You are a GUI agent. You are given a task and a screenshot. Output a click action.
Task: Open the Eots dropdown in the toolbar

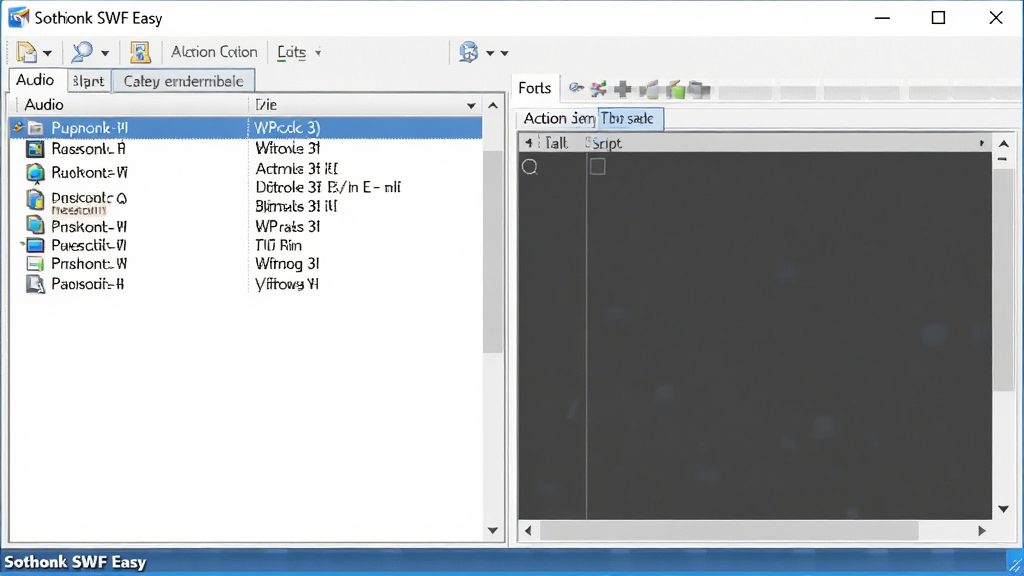[298, 52]
